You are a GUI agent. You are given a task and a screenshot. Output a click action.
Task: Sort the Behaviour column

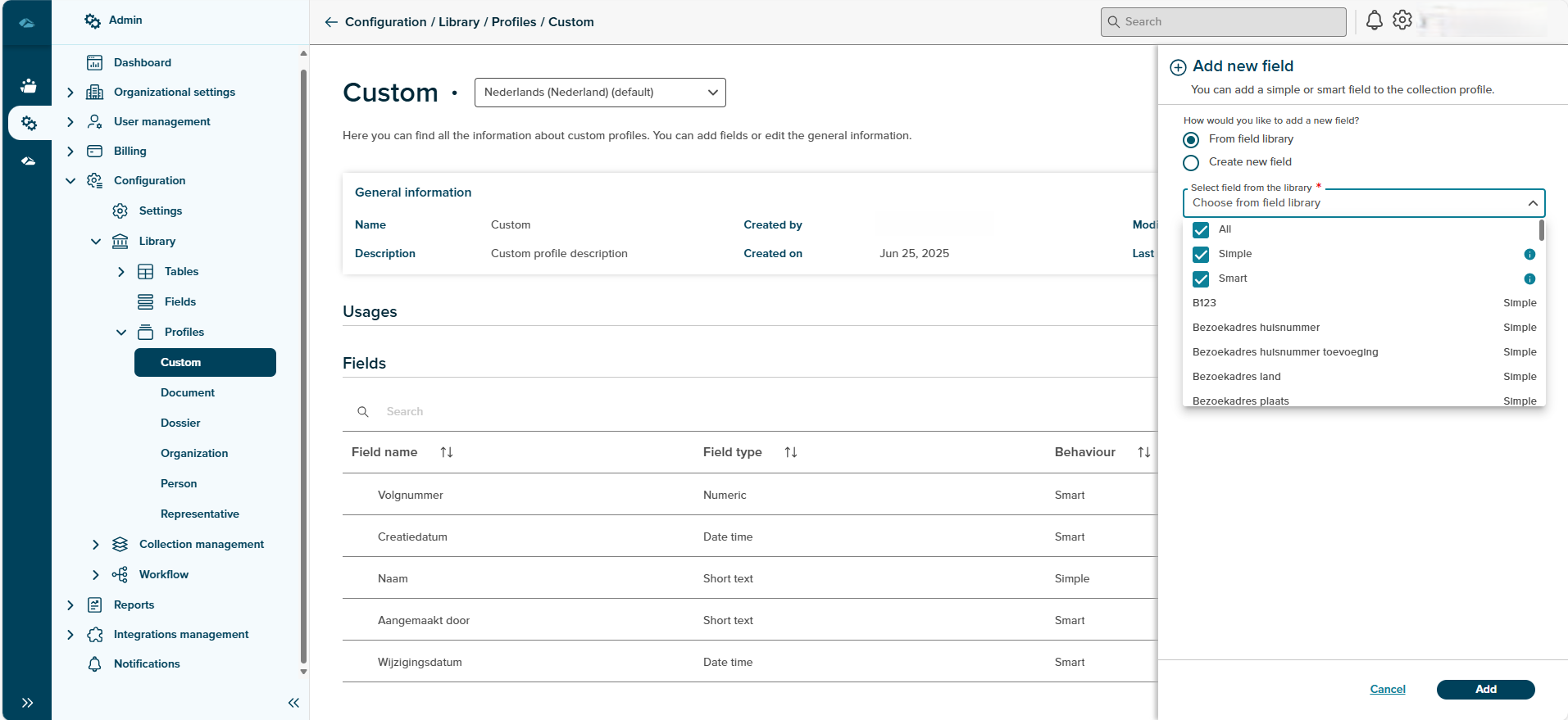click(x=1144, y=452)
